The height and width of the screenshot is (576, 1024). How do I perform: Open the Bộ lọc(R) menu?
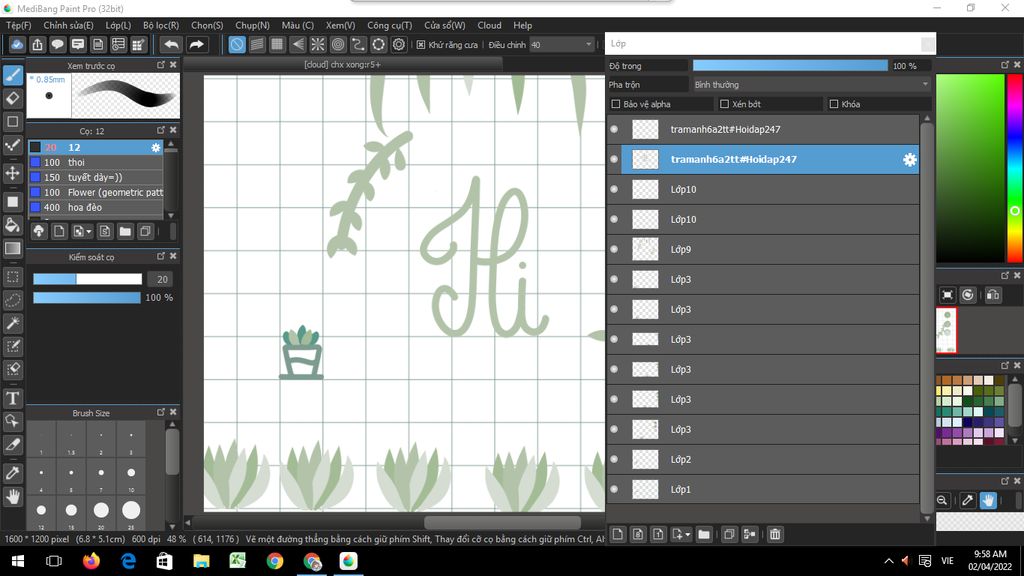click(161, 25)
